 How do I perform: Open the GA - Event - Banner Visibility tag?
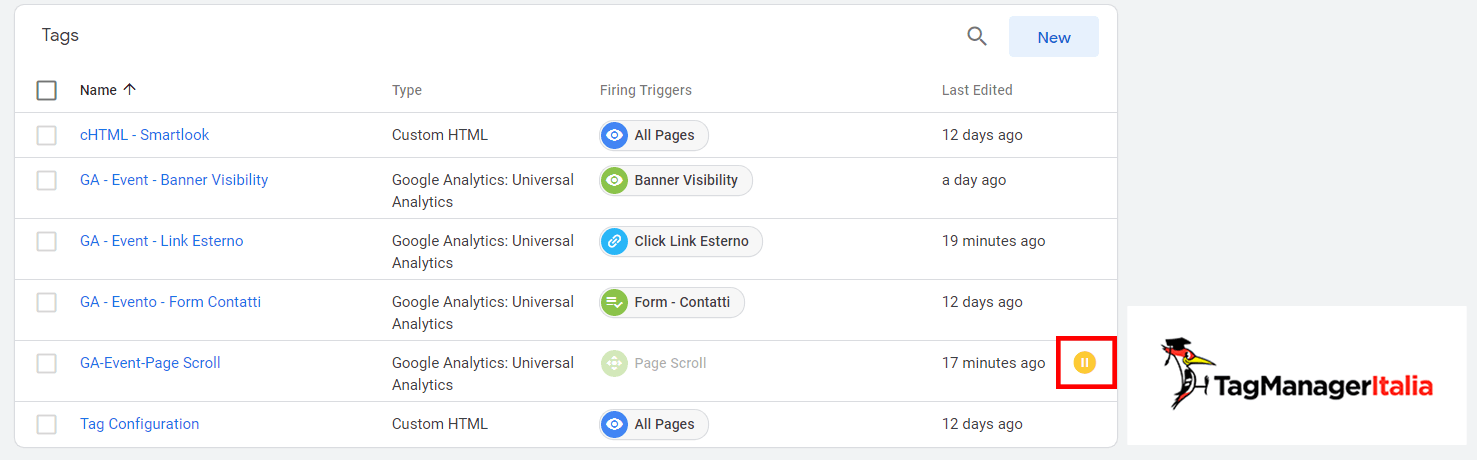174,180
